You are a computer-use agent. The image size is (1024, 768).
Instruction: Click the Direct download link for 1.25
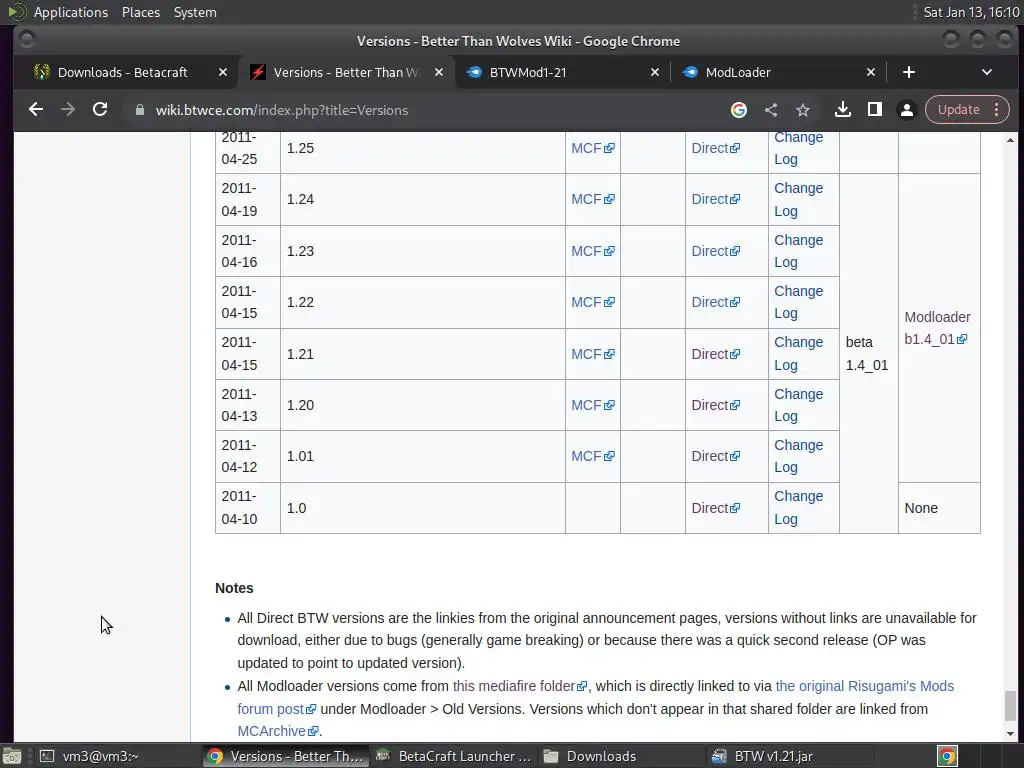[716, 148]
